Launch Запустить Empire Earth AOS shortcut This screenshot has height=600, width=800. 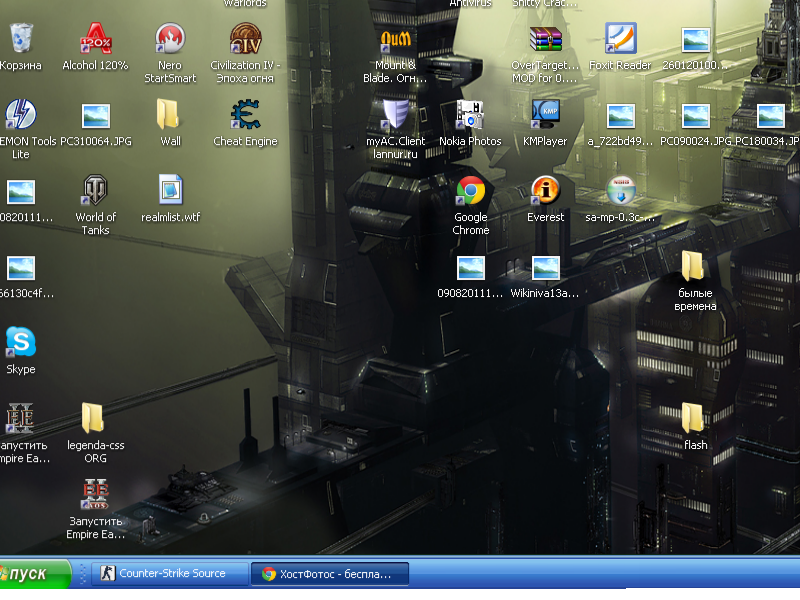96,494
